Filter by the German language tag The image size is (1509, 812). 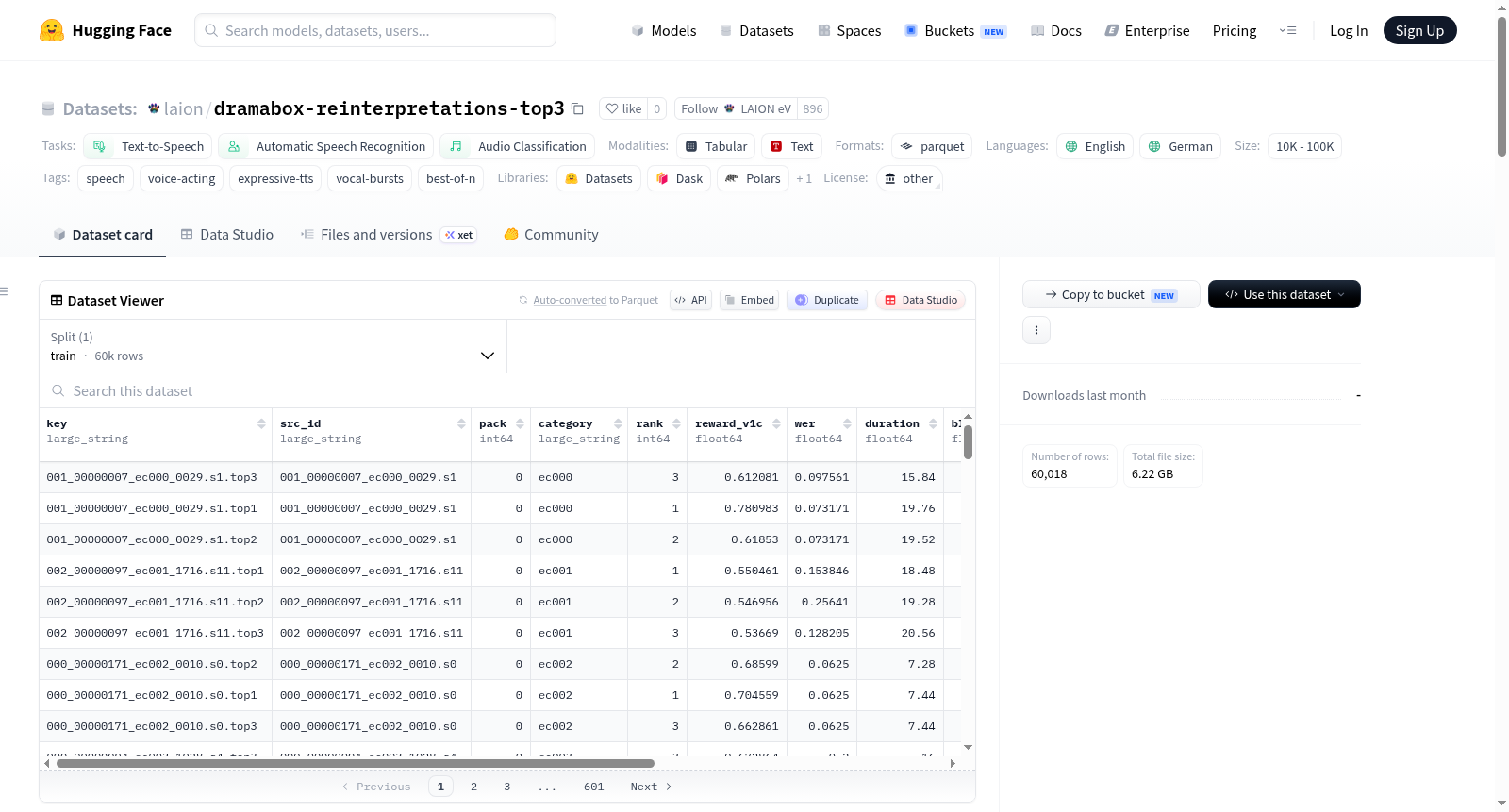[x=1180, y=146]
